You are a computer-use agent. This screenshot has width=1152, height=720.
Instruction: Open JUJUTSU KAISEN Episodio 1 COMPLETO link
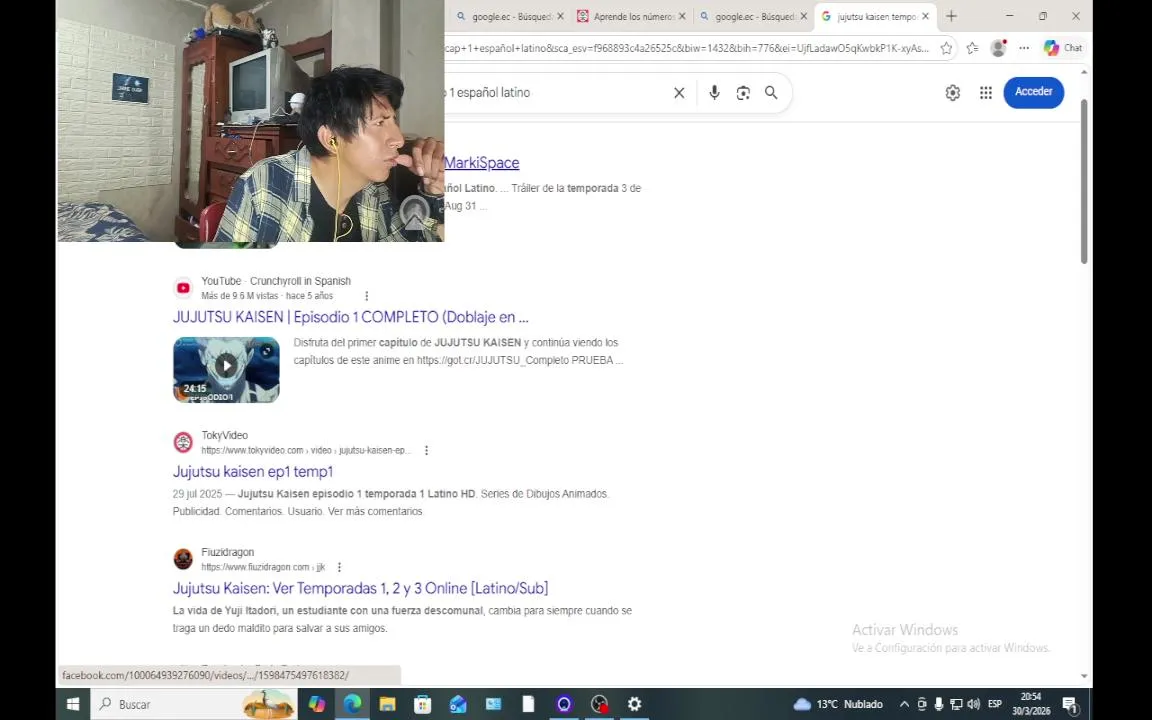pyautogui.click(x=350, y=317)
